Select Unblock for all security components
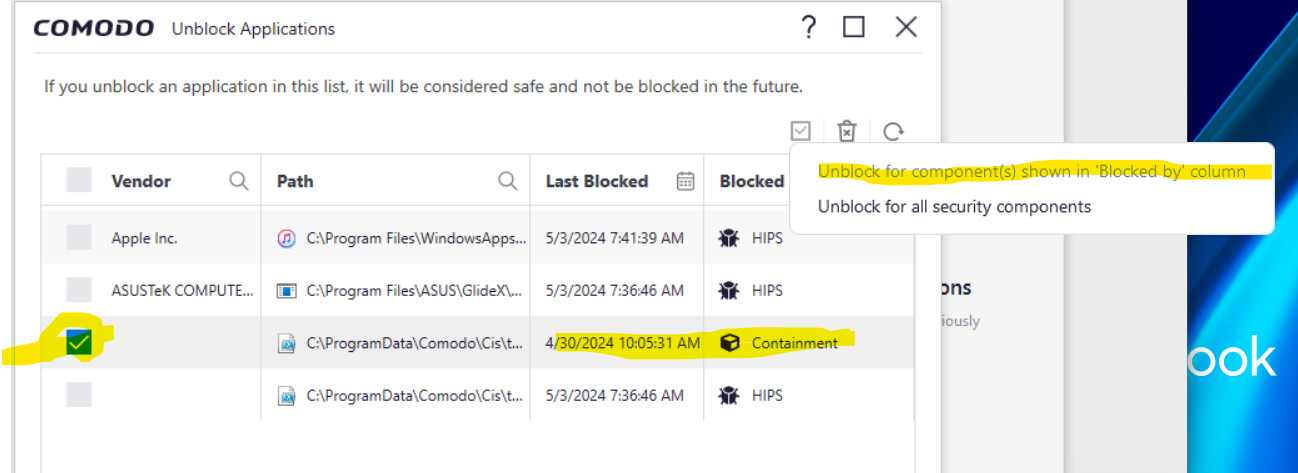Viewport: 1298px width, 473px height. coord(954,207)
